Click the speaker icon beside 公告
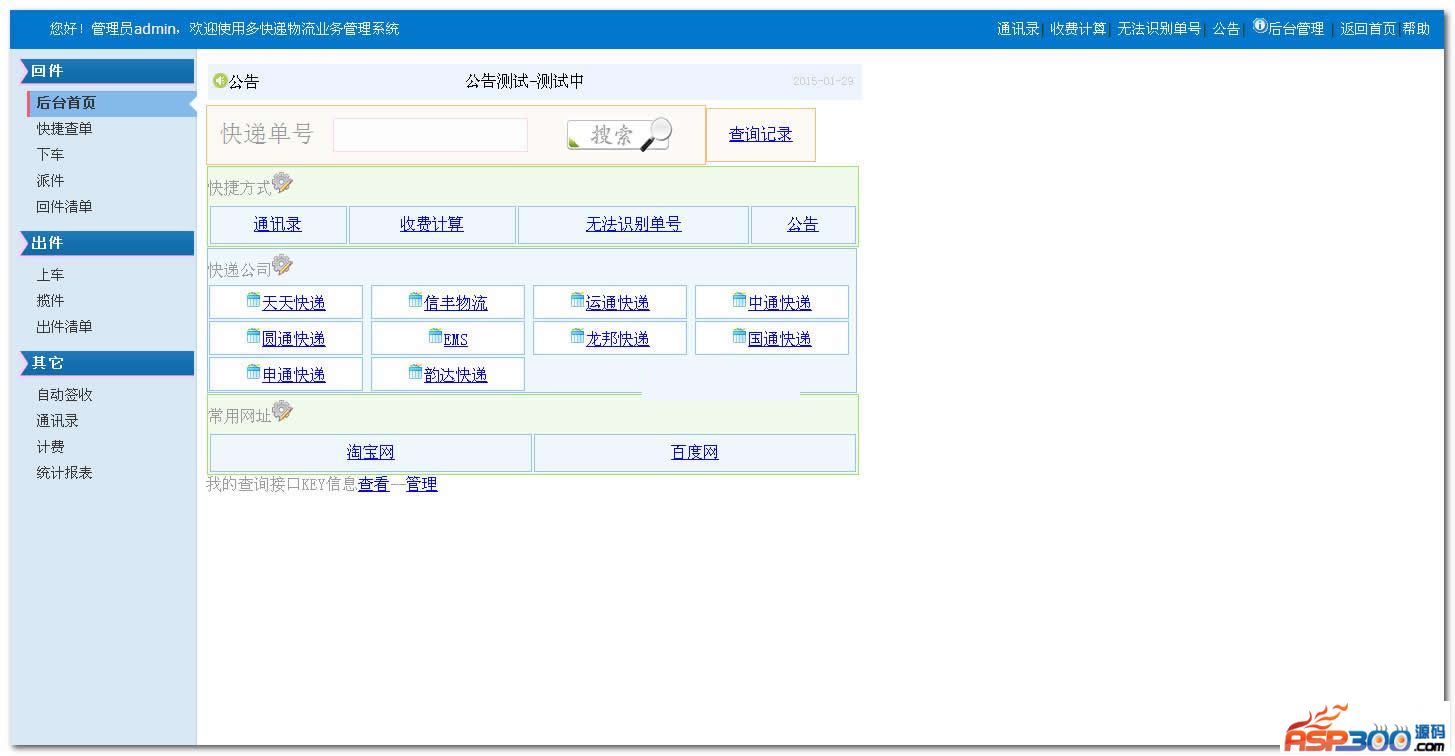The width and height of the screenshot is (1455, 756). pyautogui.click(x=220, y=81)
